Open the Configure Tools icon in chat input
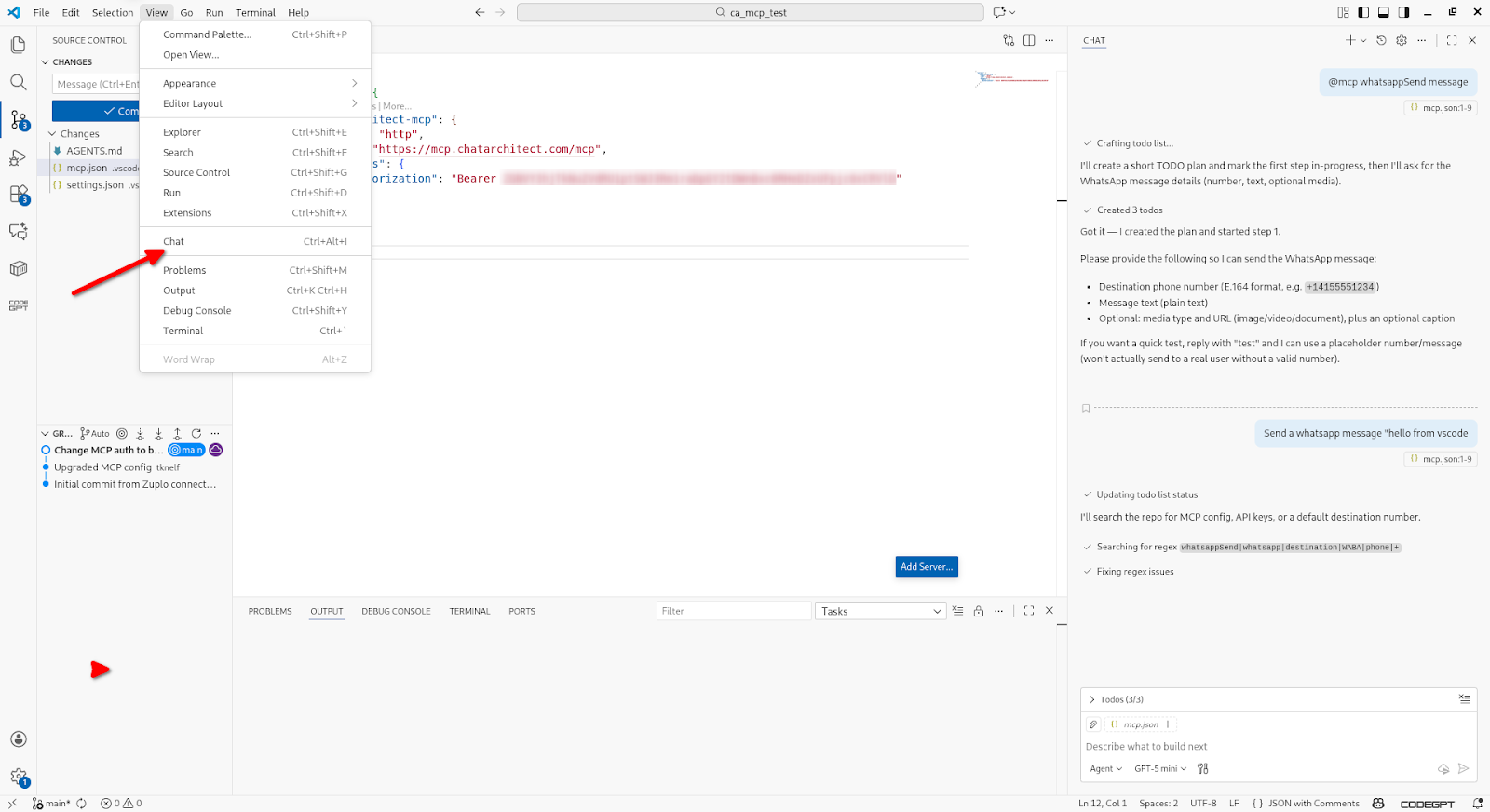Image resolution: width=1490 pixels, height=812 pixels. (x=1203, y=768)
